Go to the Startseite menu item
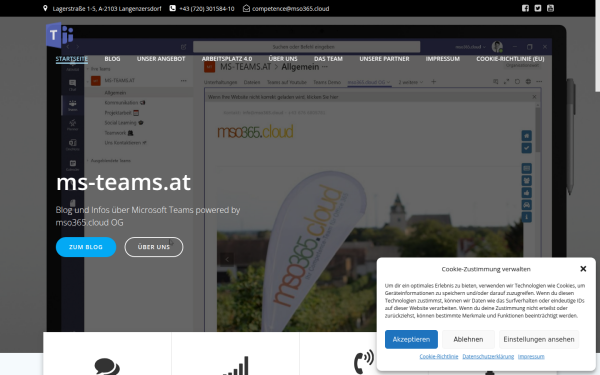The image size is (600, 375). point(72,59)
